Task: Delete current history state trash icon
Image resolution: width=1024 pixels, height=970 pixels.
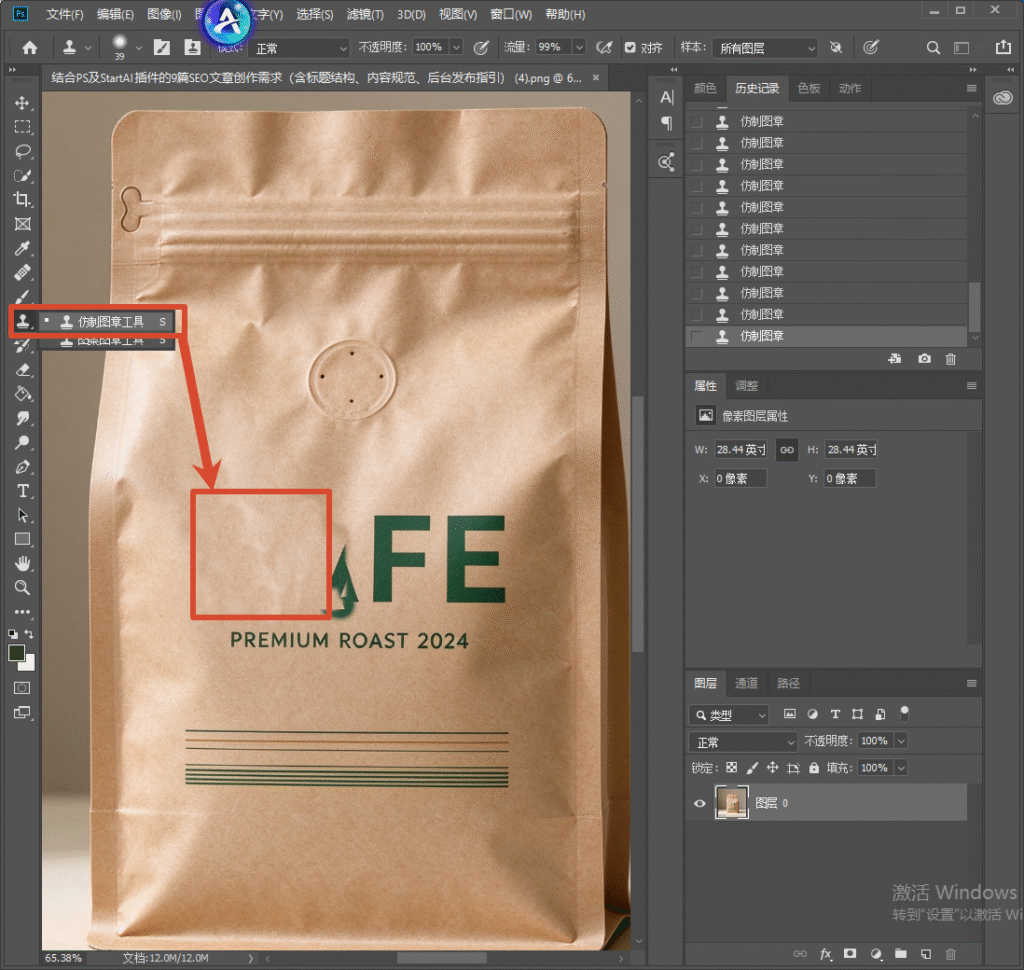Action: 951,359
